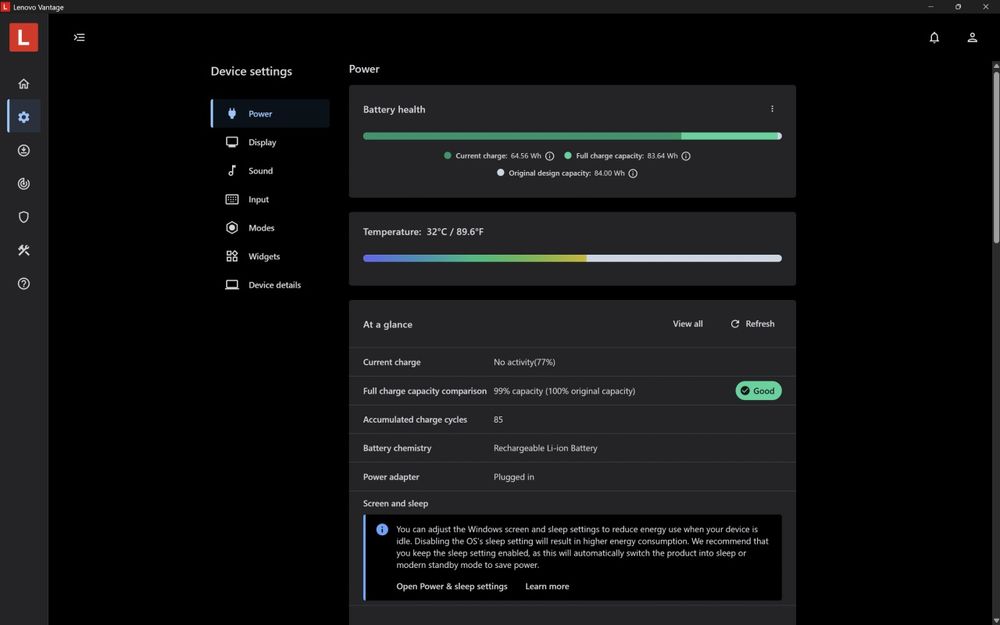Click the 'Screen and sleep' label

pyautogui.click(x=395, y=503)
